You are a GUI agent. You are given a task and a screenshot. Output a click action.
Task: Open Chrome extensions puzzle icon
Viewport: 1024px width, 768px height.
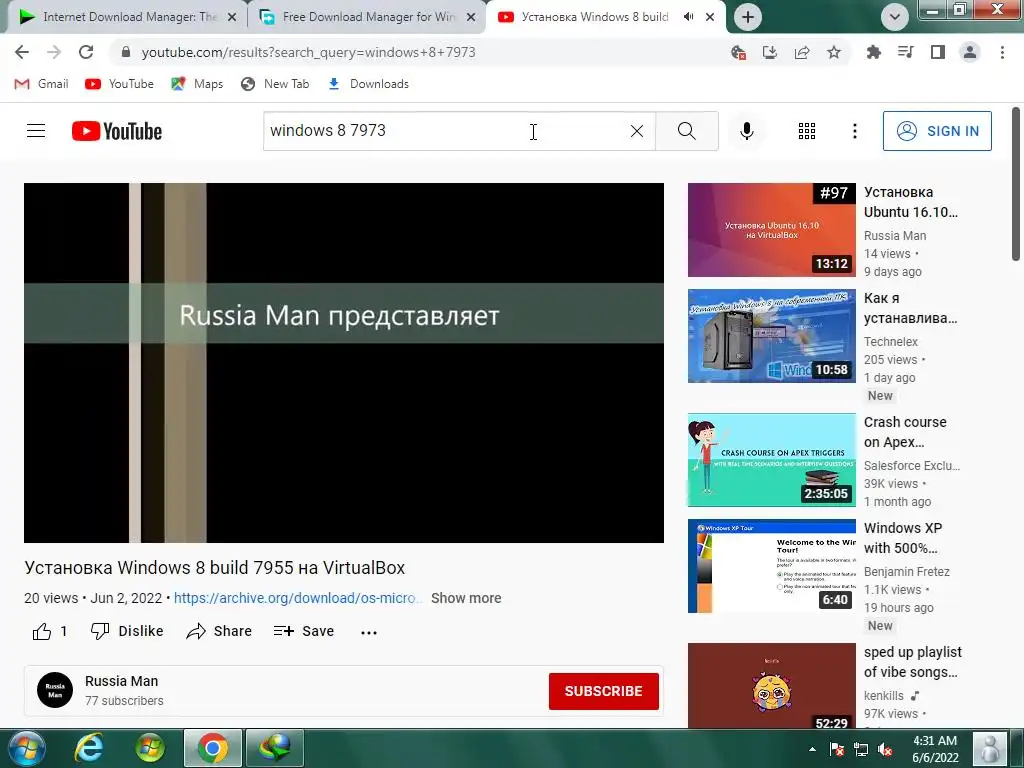(x=873, y=52)
